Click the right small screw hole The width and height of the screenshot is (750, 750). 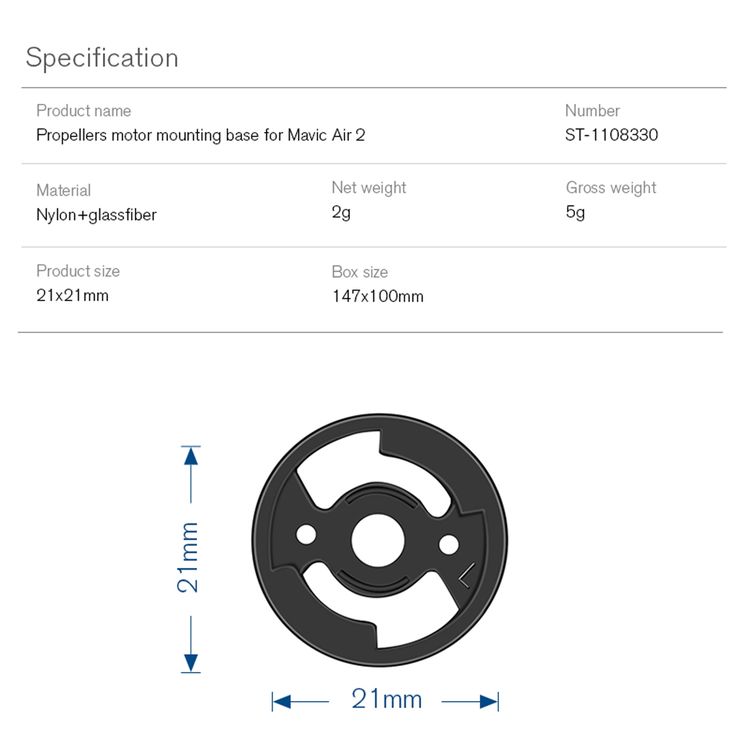pos(449,545)
